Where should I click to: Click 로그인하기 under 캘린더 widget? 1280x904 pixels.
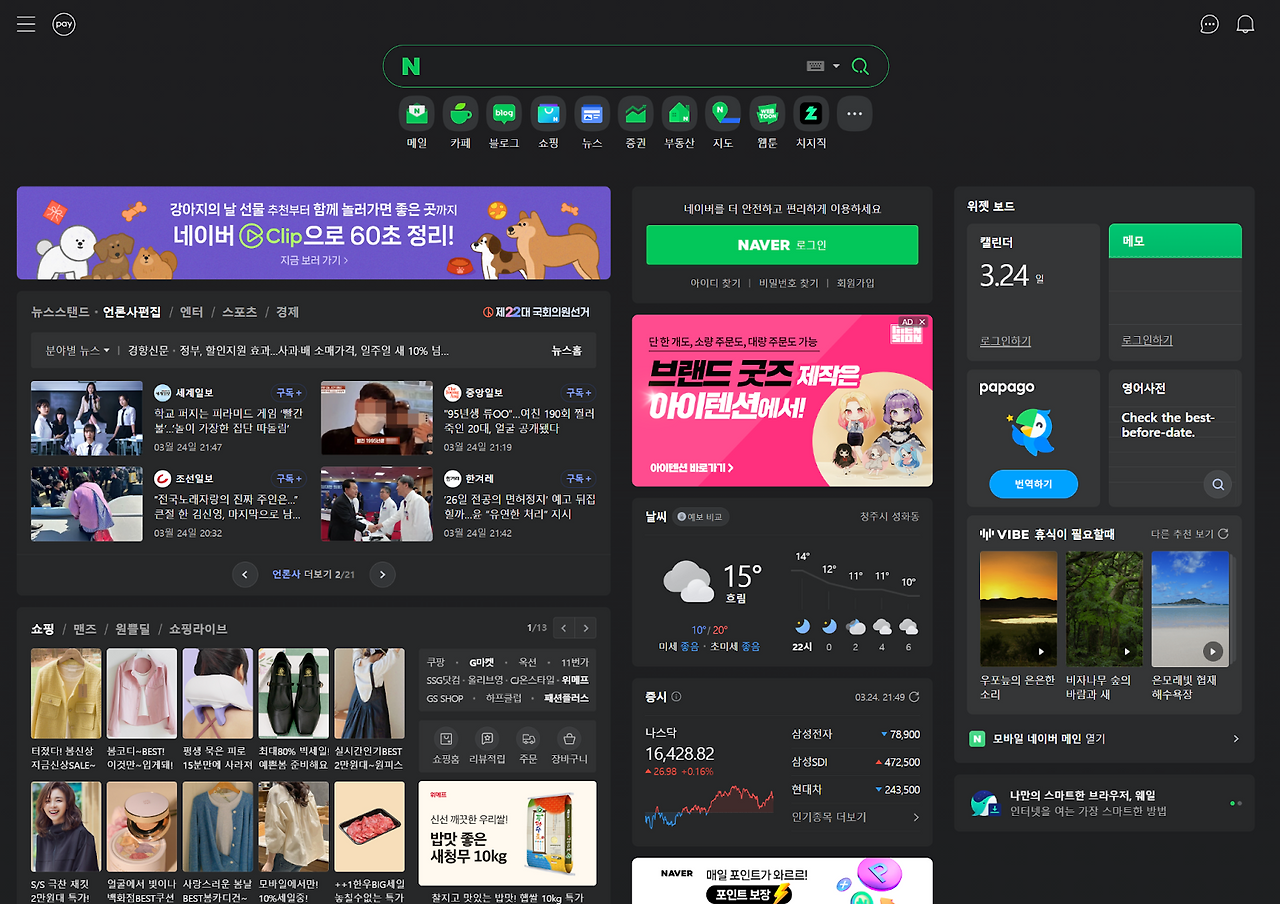point(1005,341)
